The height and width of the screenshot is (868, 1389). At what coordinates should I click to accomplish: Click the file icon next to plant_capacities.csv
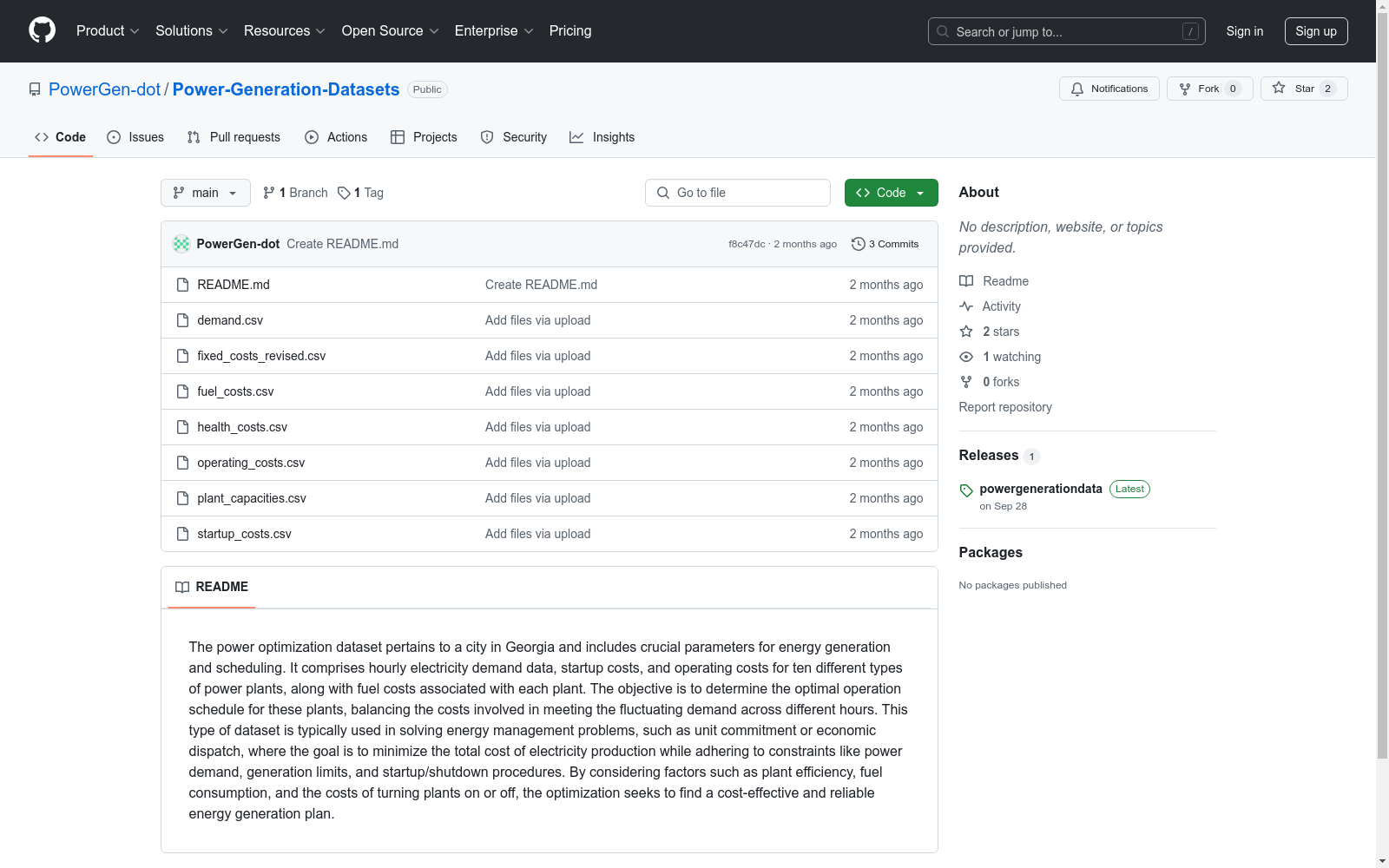tap(182, 498)
